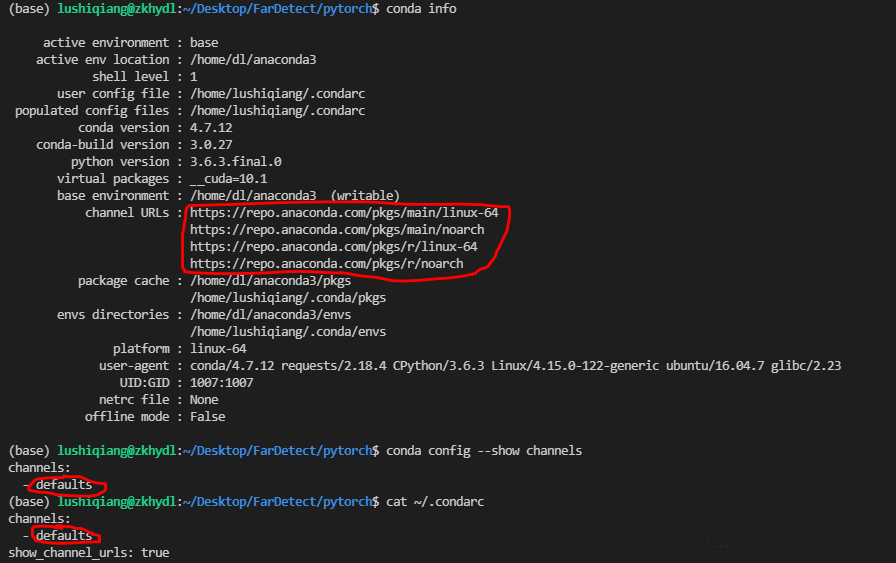Select 'defaults' entry directly above show_channel_urls
Viewport: 896px width, 563px height.
(64, 535)
